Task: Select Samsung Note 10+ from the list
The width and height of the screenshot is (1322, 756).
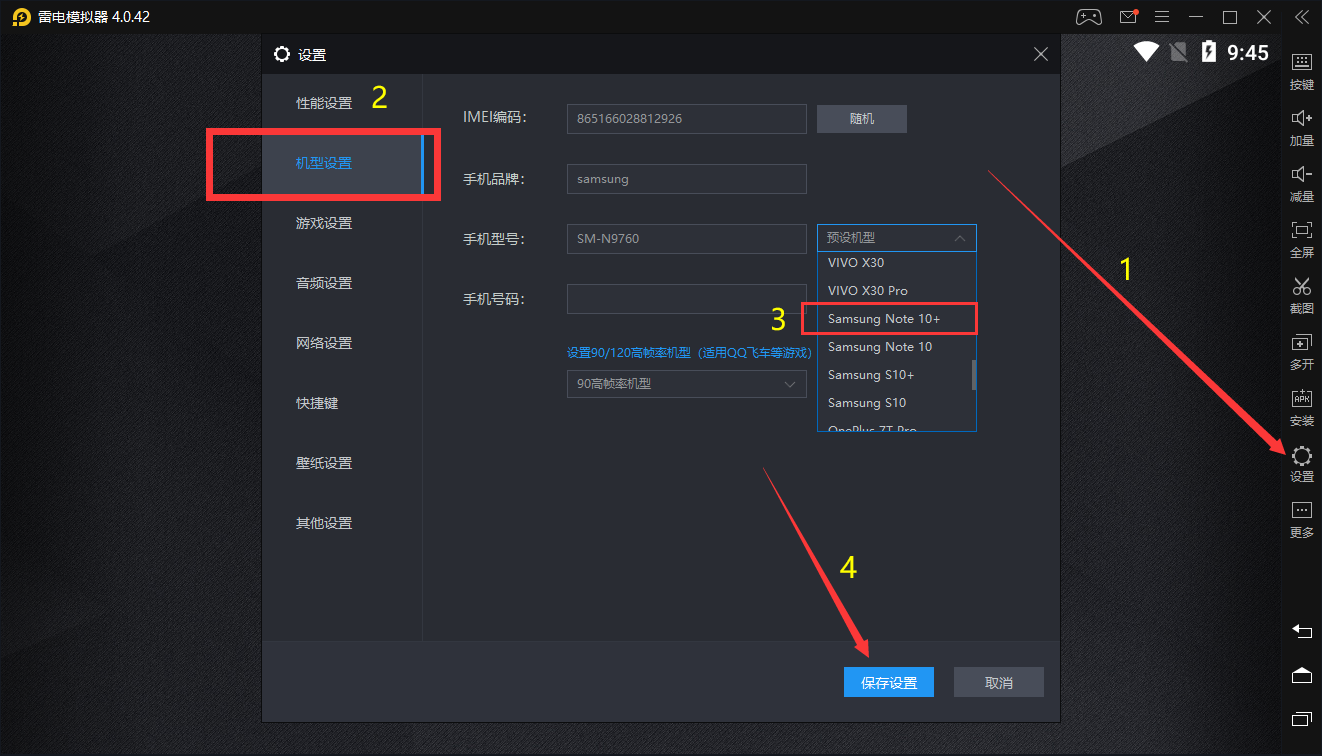Action: [x=888, y=319]
